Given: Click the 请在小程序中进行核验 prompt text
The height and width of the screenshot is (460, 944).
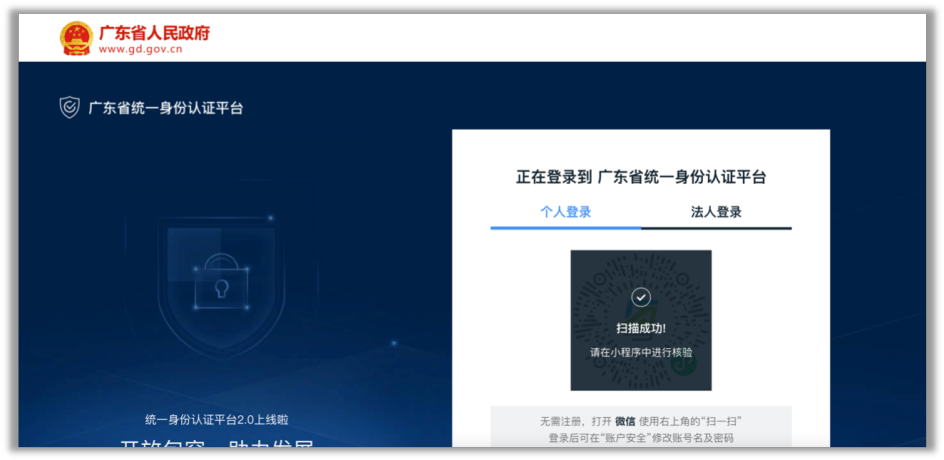Looking at the screenshot, I should 641,353.
